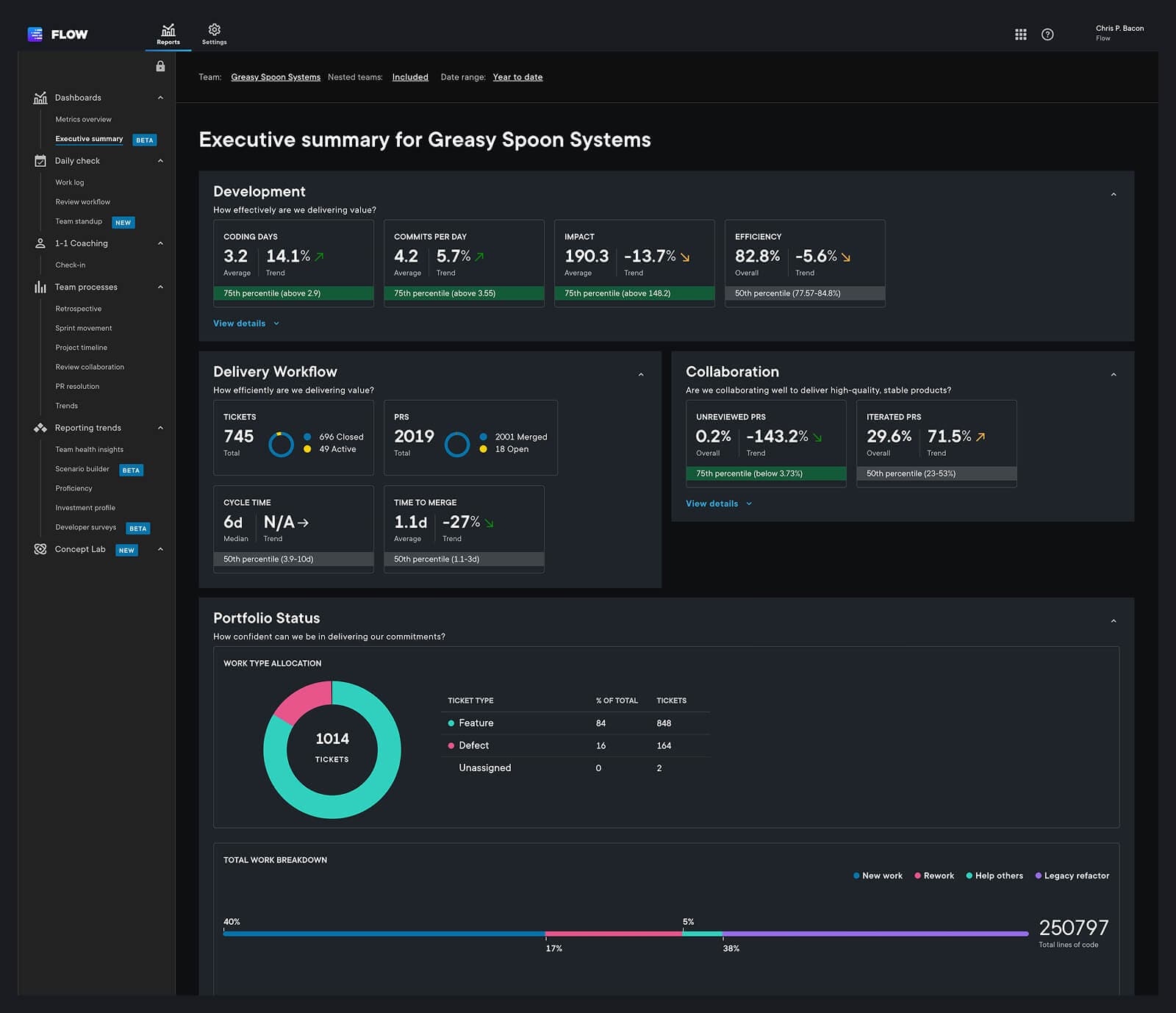Expand View details under Development
This screenshot has width=1176, height=1013.
[246, 323]
